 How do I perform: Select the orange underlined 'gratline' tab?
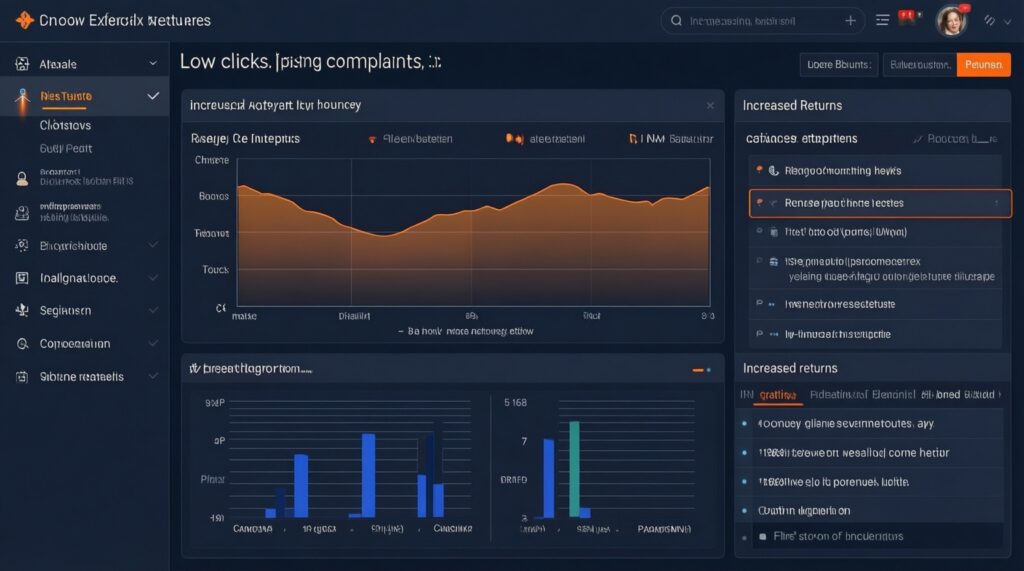click(x=778, y=396)
